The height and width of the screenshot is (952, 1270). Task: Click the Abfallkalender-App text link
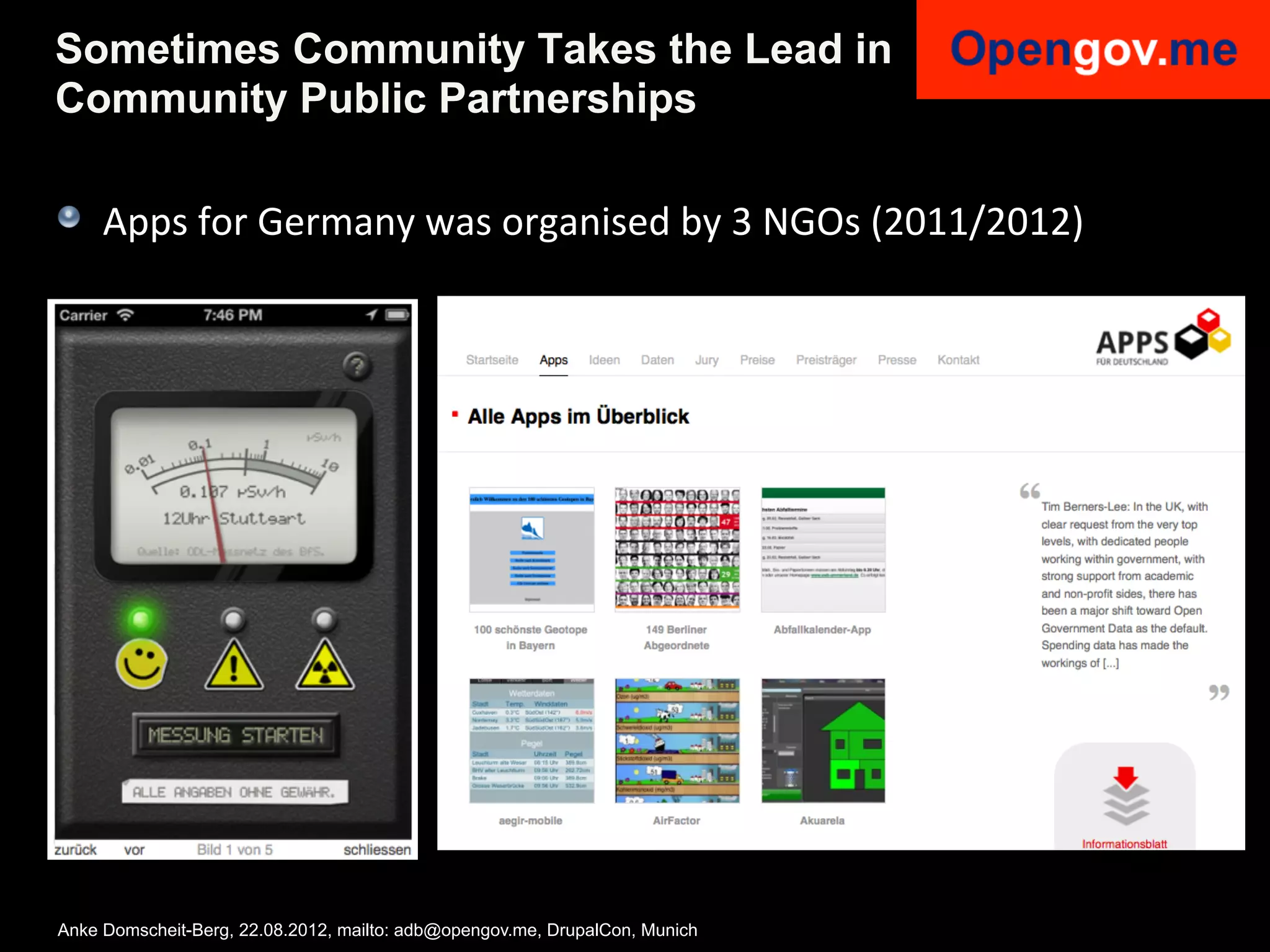[x=822, y=630]
